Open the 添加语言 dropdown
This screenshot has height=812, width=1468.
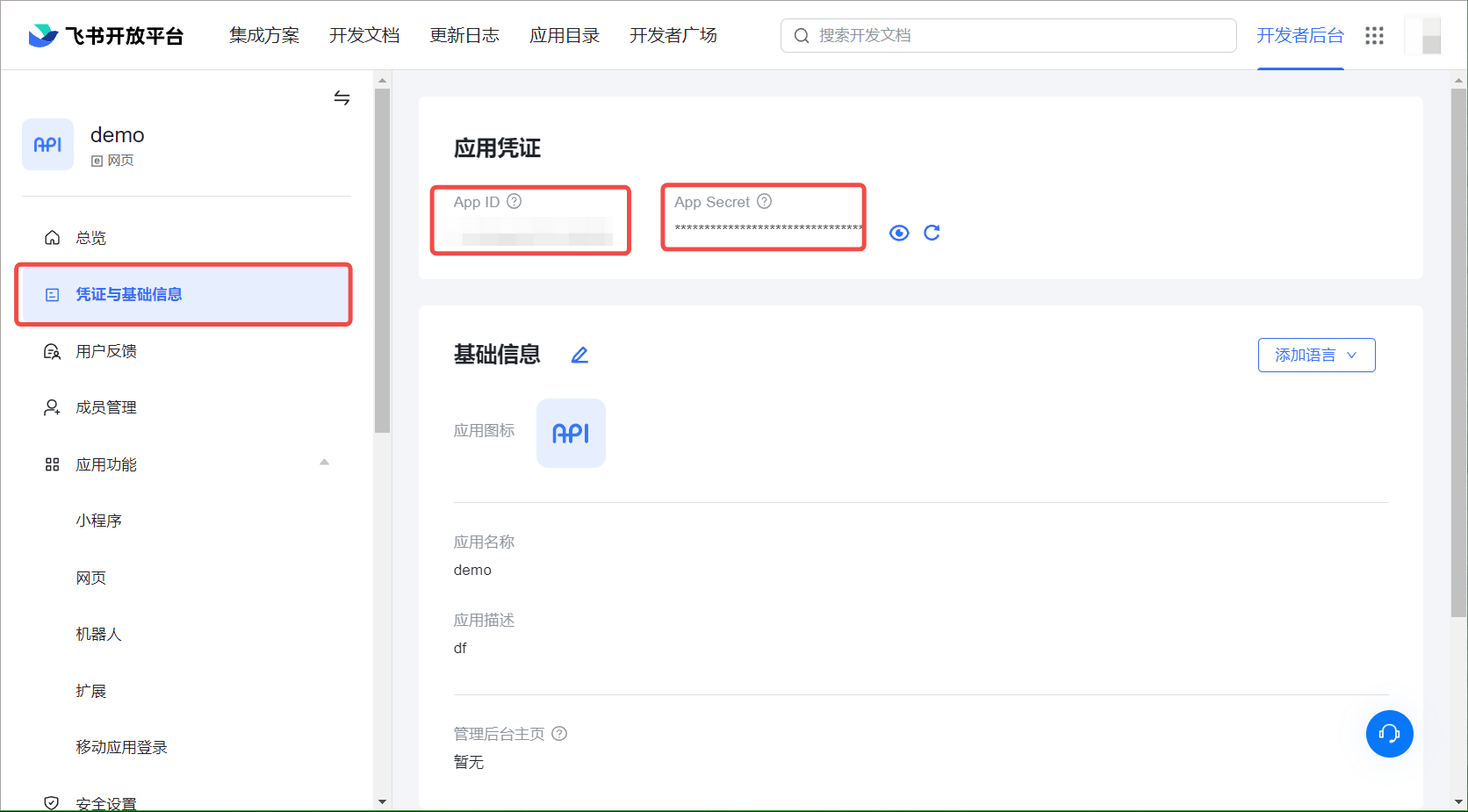[x=1316, y=356]
